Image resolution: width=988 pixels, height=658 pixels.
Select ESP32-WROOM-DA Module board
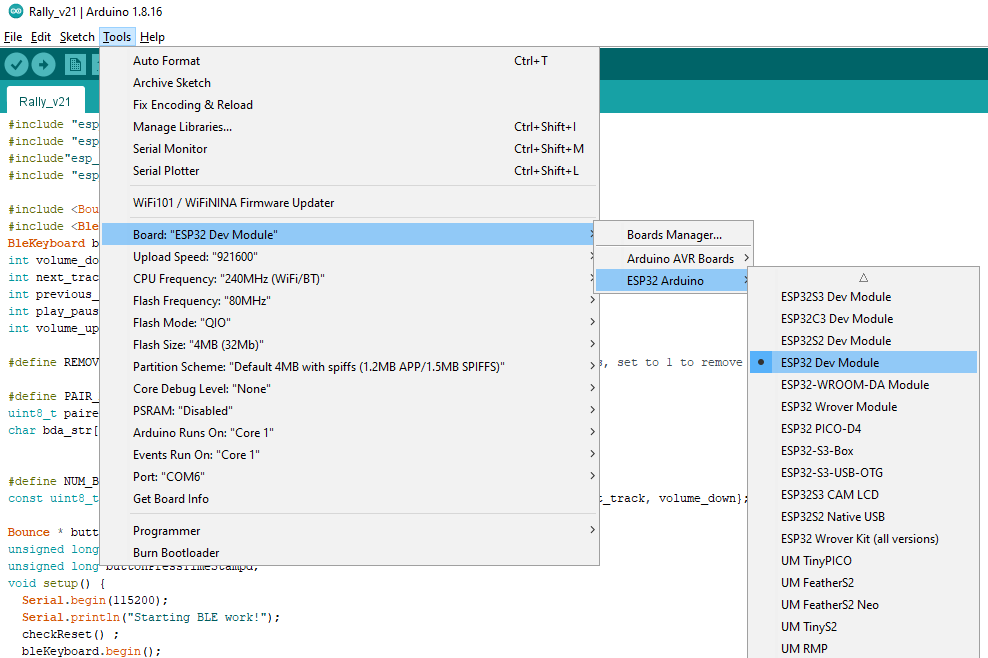(x=863, y=384)
